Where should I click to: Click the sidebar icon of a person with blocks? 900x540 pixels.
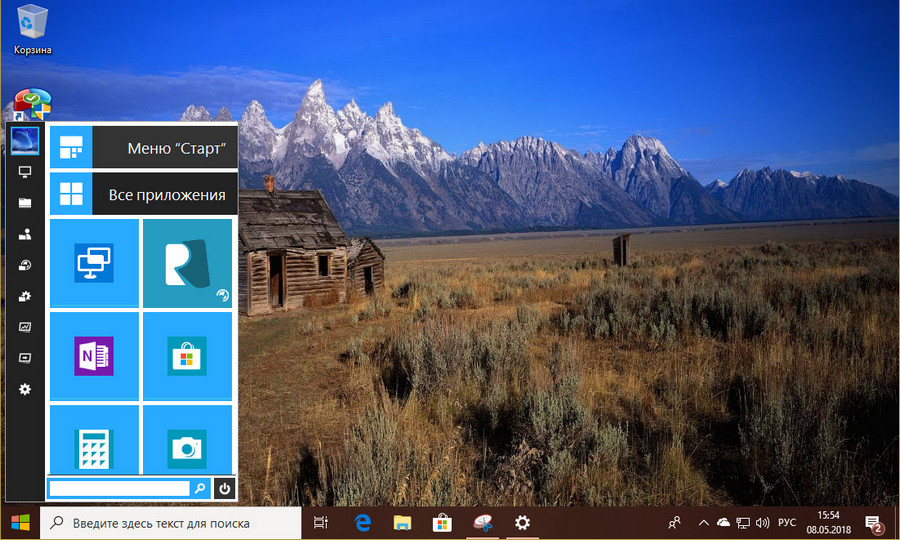25,234
